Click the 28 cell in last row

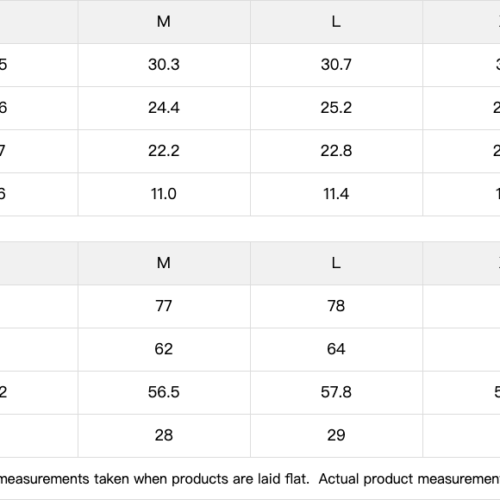coord(164,436)
